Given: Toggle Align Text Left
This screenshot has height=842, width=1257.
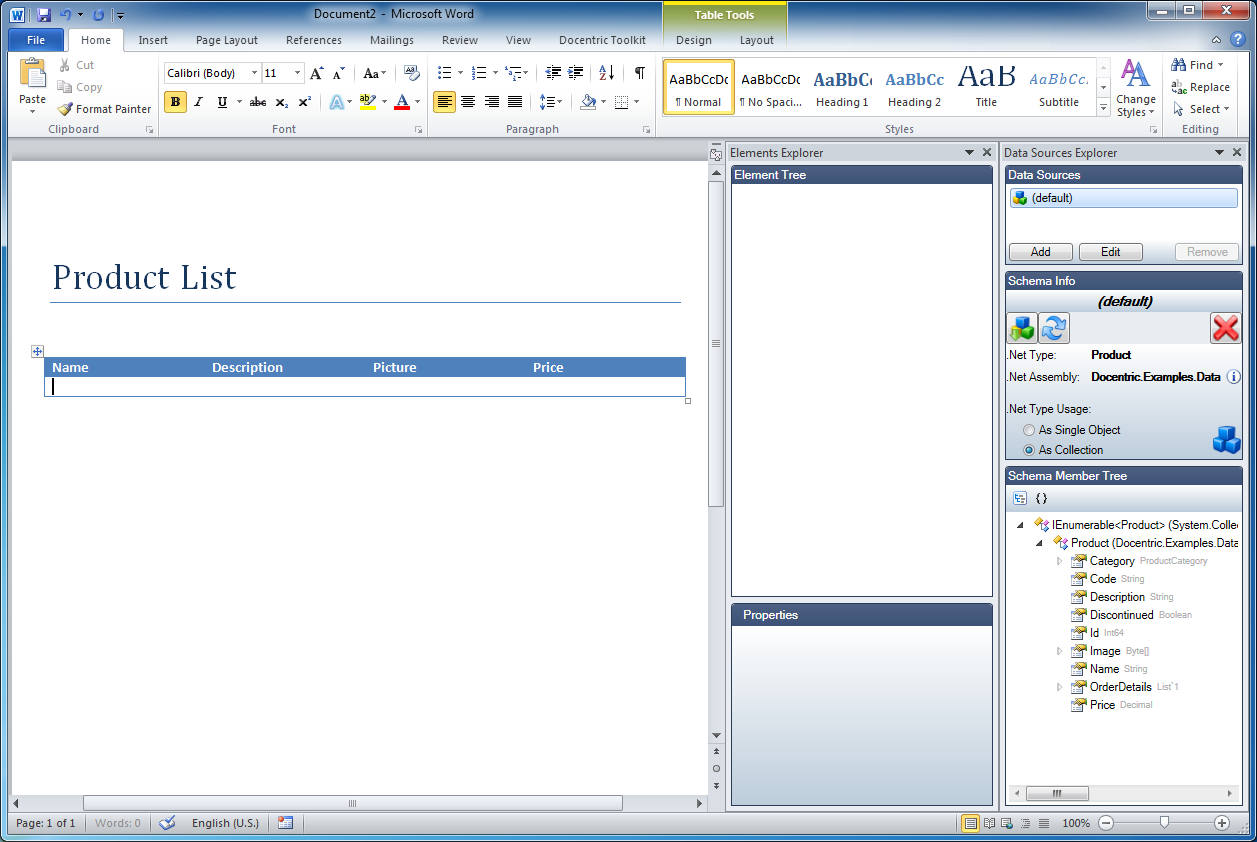Looking at the screenshot, I should point(444,102).
